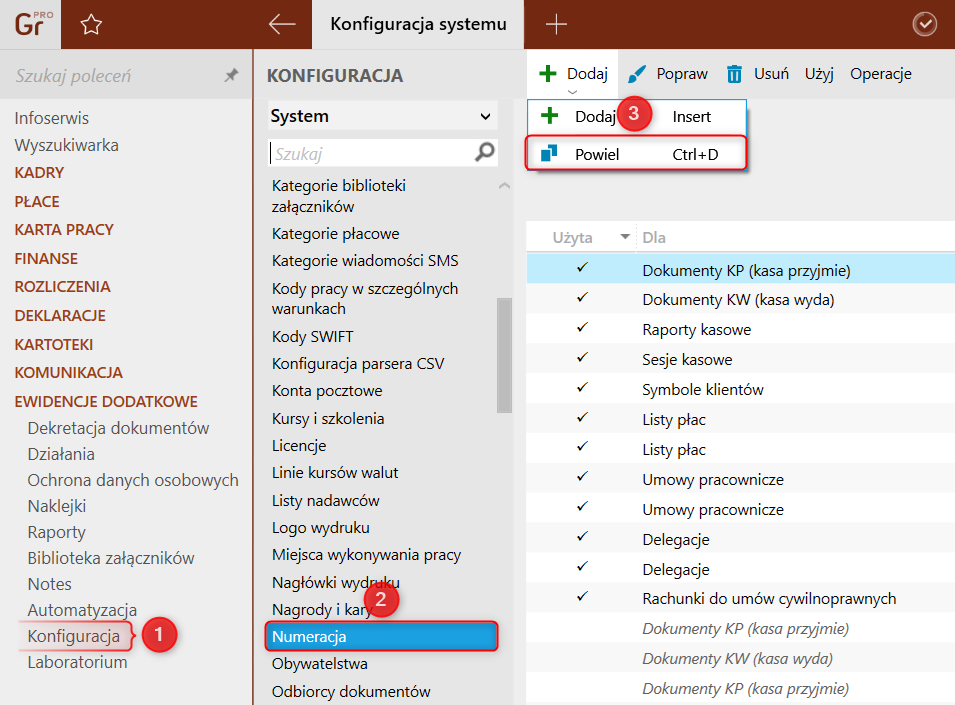Select Numeracja in configuration list

[x=381, y=636]
